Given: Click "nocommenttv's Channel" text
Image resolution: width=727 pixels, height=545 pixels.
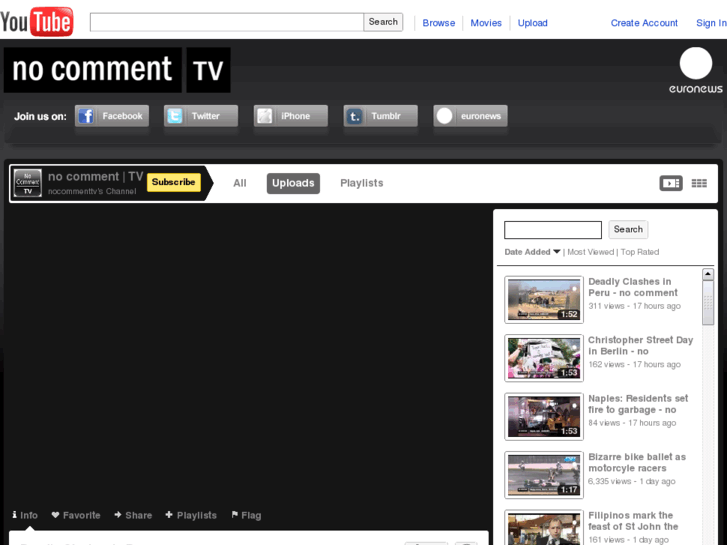Looking at the screenshot, I should click(92, 191).
